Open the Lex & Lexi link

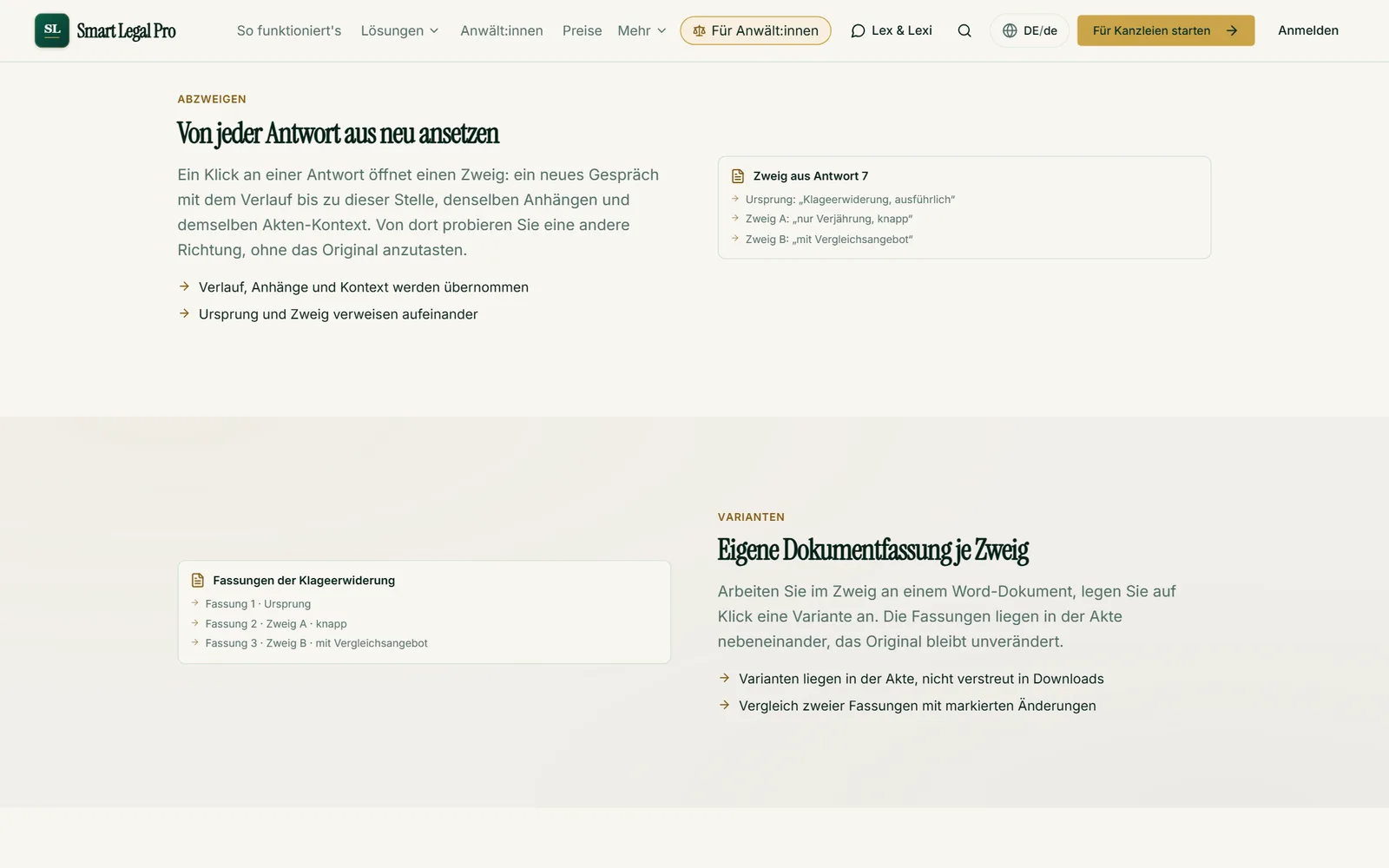pyautogui.click(x=892, y=30)
